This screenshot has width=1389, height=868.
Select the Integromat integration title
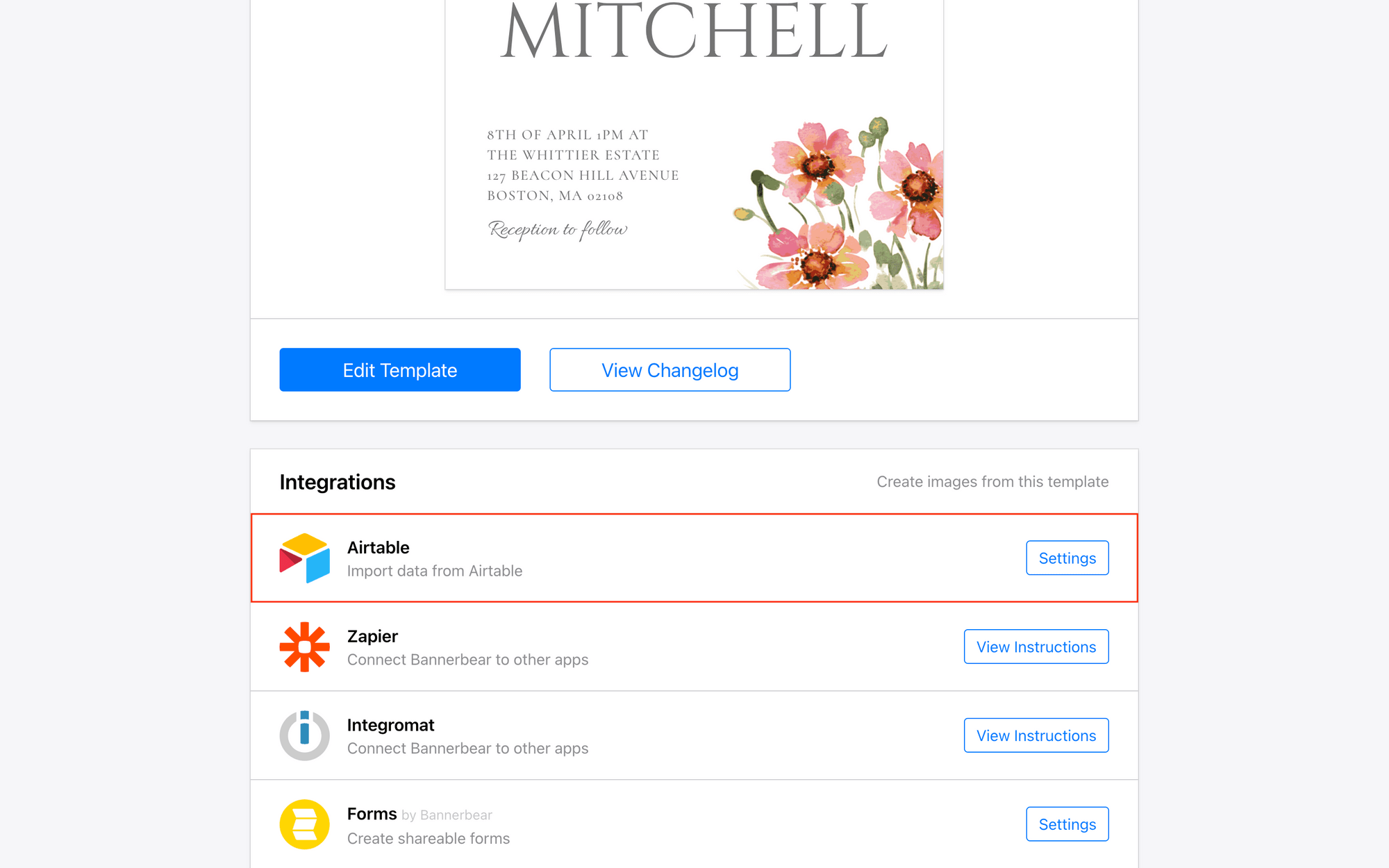(390, 726)
